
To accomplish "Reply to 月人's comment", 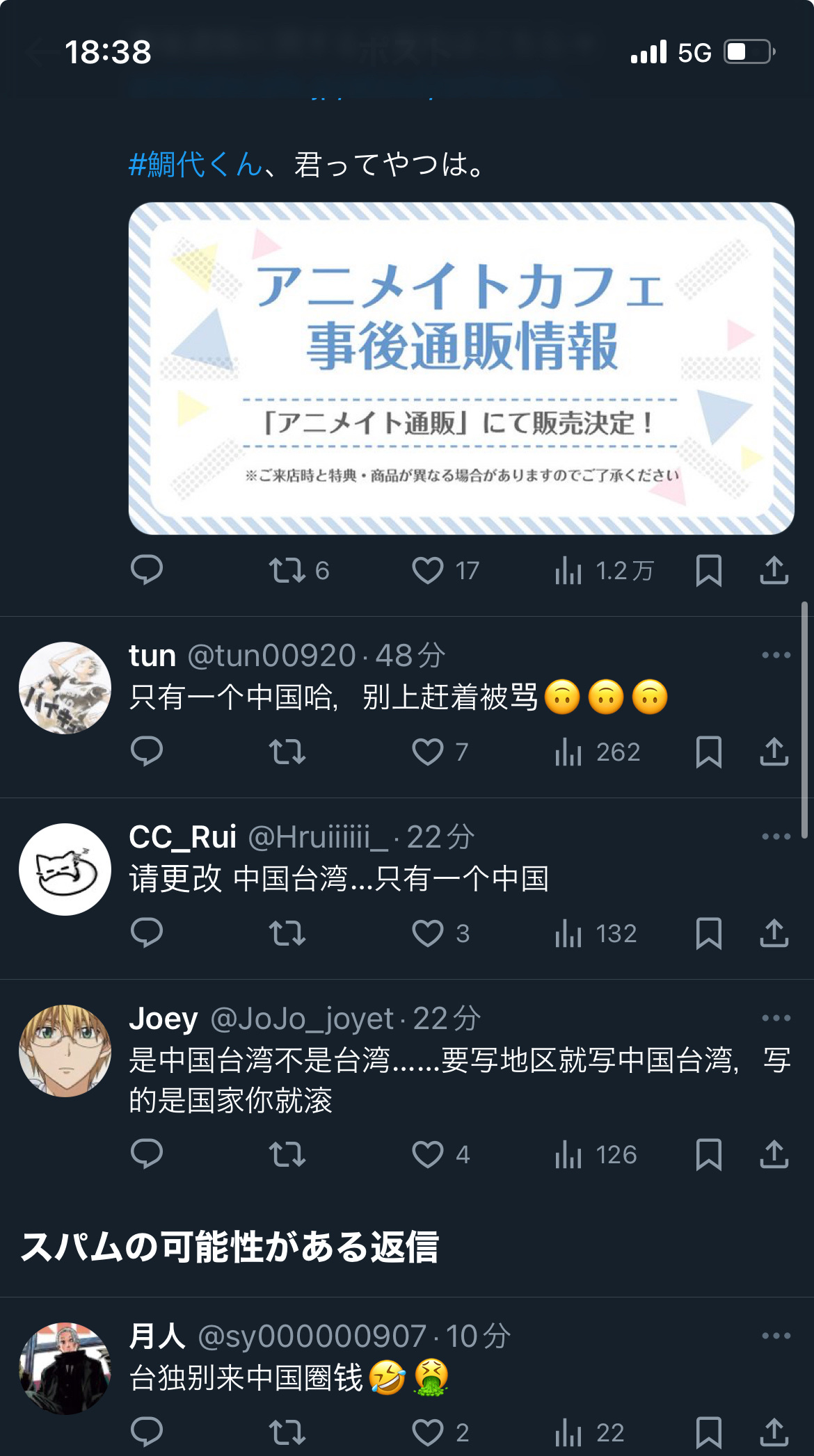I will 147,1432.
